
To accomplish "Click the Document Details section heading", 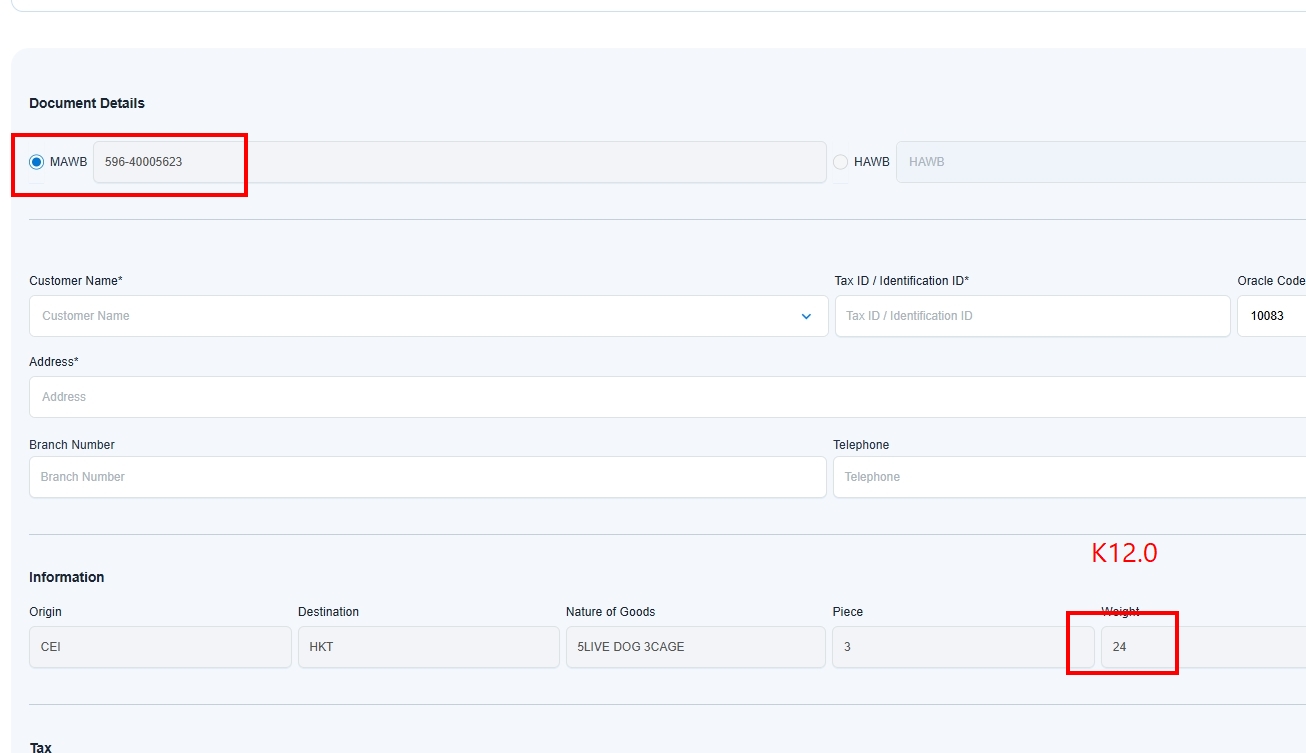I will click(x=87, y=103).
